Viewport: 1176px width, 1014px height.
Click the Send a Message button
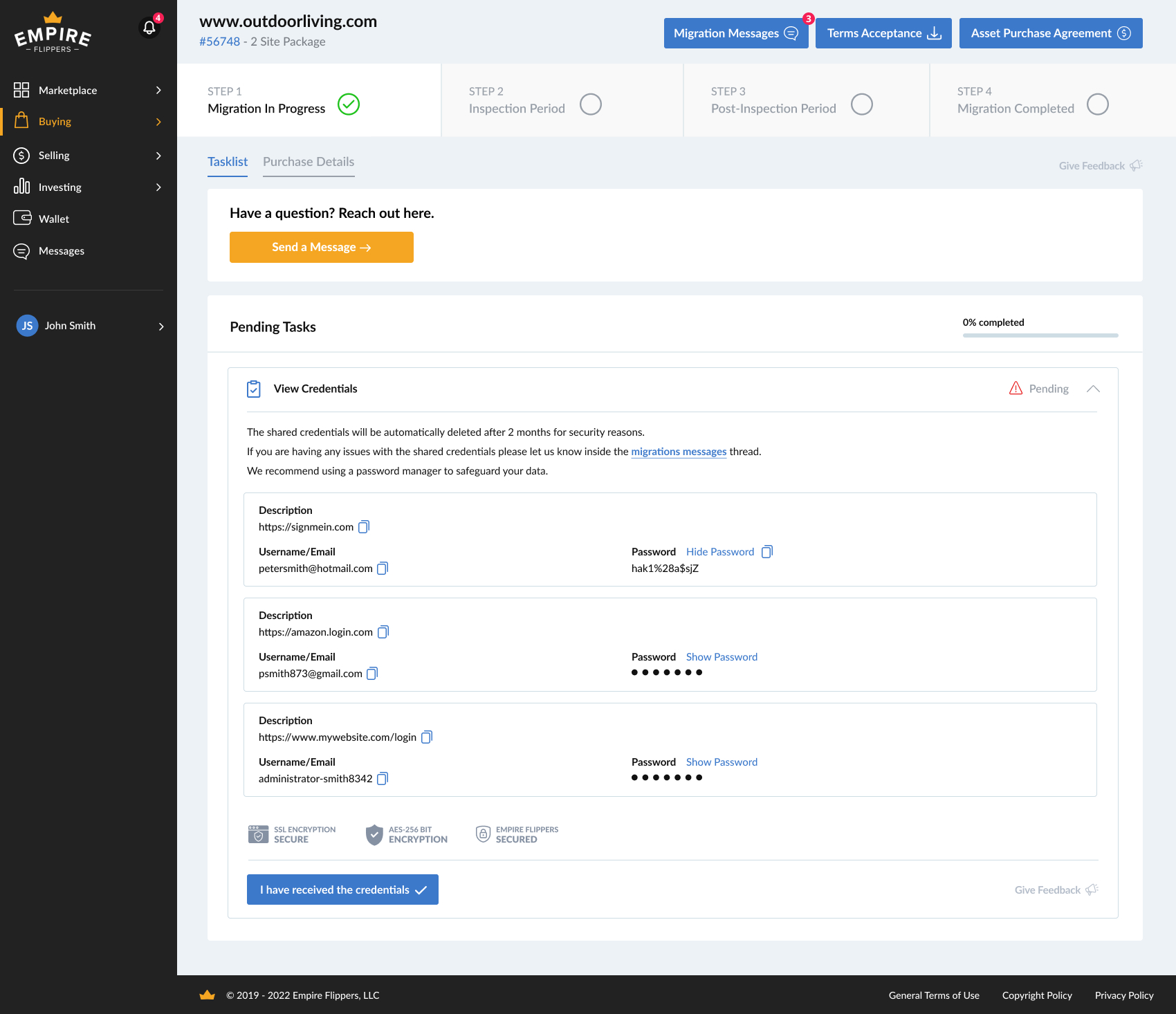(321, 248)
